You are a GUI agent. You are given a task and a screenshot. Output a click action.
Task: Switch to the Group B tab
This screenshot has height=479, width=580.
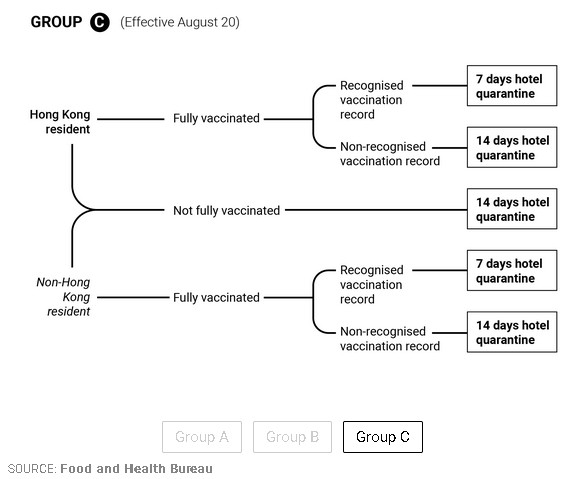click(292, 437)
